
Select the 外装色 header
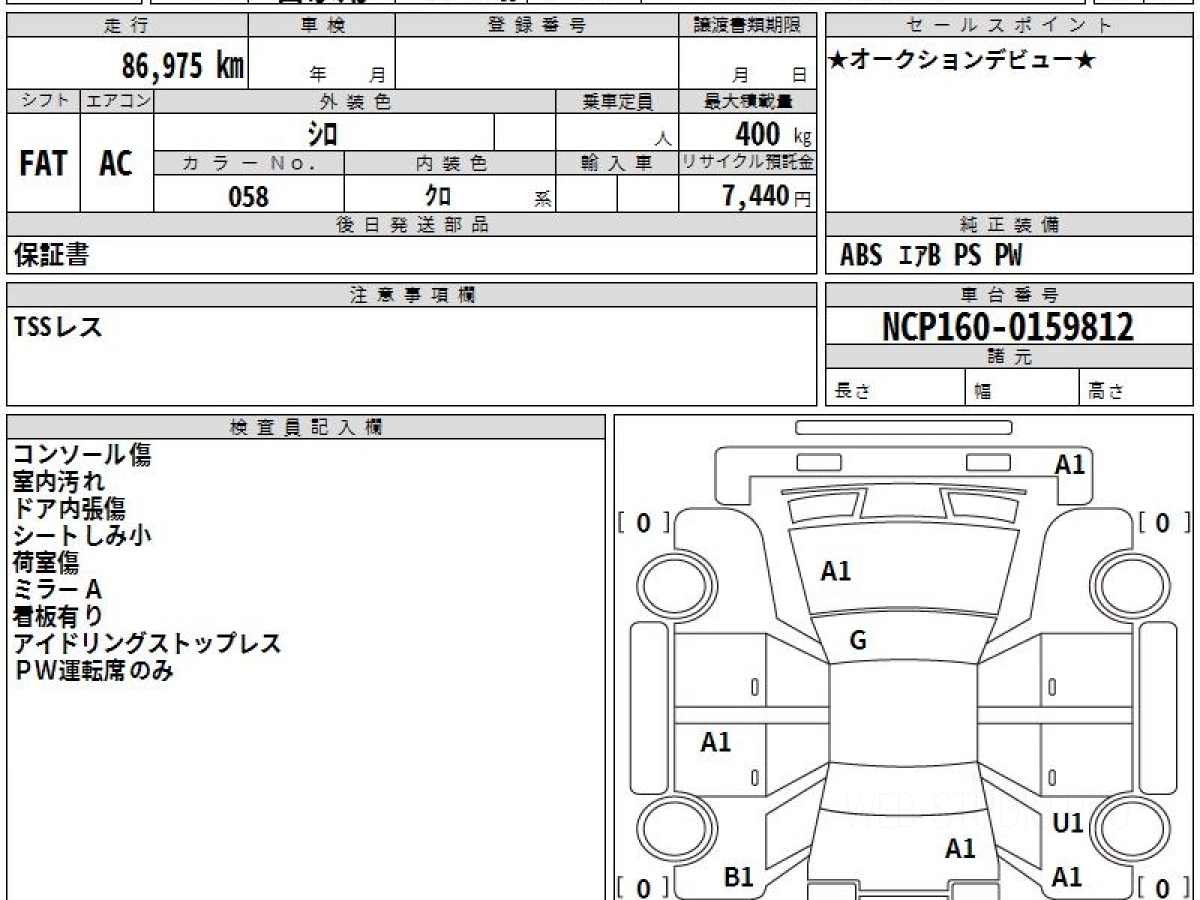355,101
